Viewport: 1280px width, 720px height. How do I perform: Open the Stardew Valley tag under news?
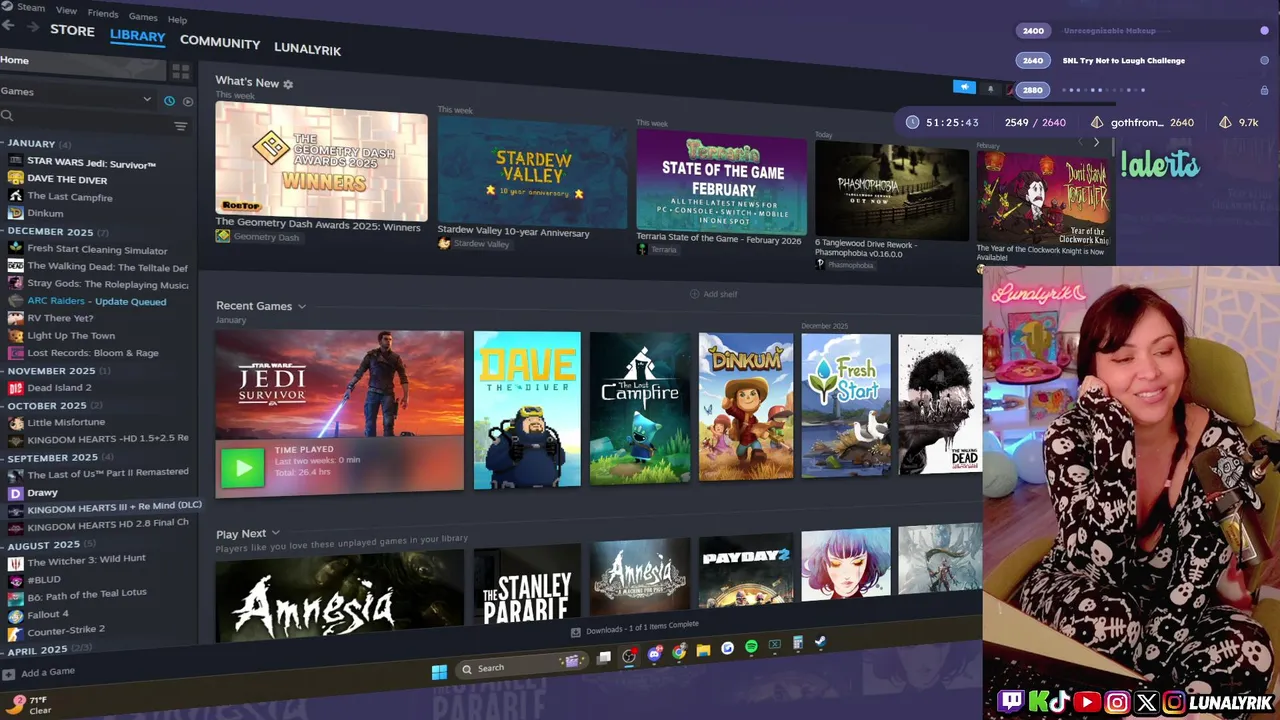pos(474,244)
